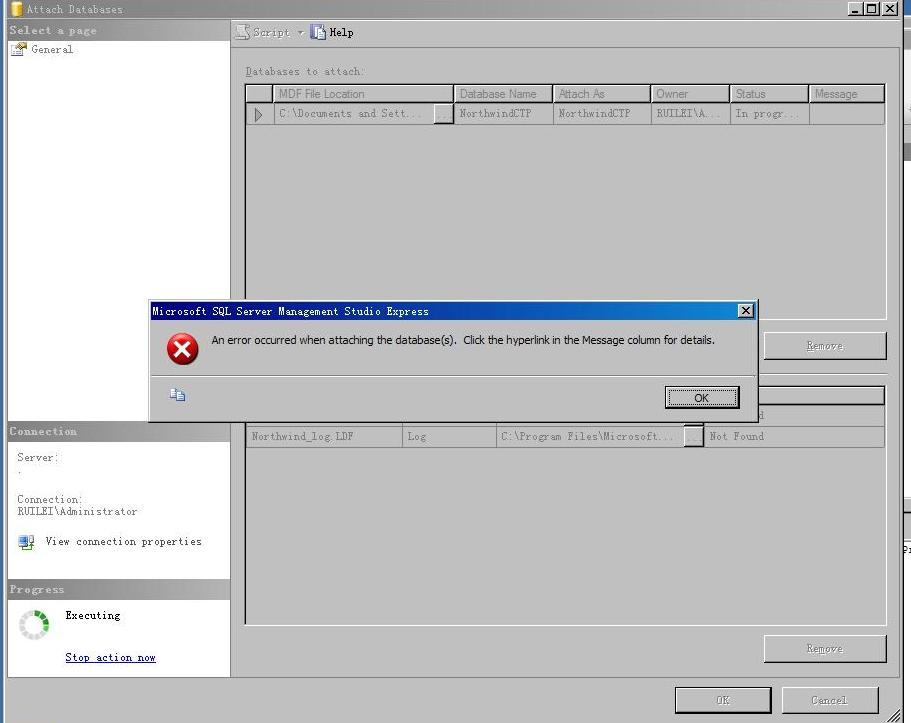
Task: Click the Owner column header
Action: [690, 94]
